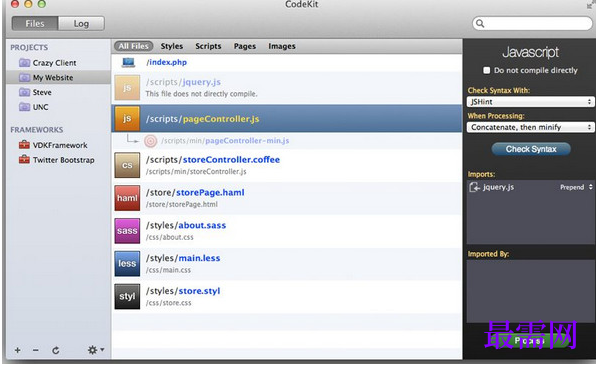Screen dimensions: 596x366
Task: Click the Twitter Bootstrap toolbox icon
Action: pyautogui.click(x=24, y=160)
